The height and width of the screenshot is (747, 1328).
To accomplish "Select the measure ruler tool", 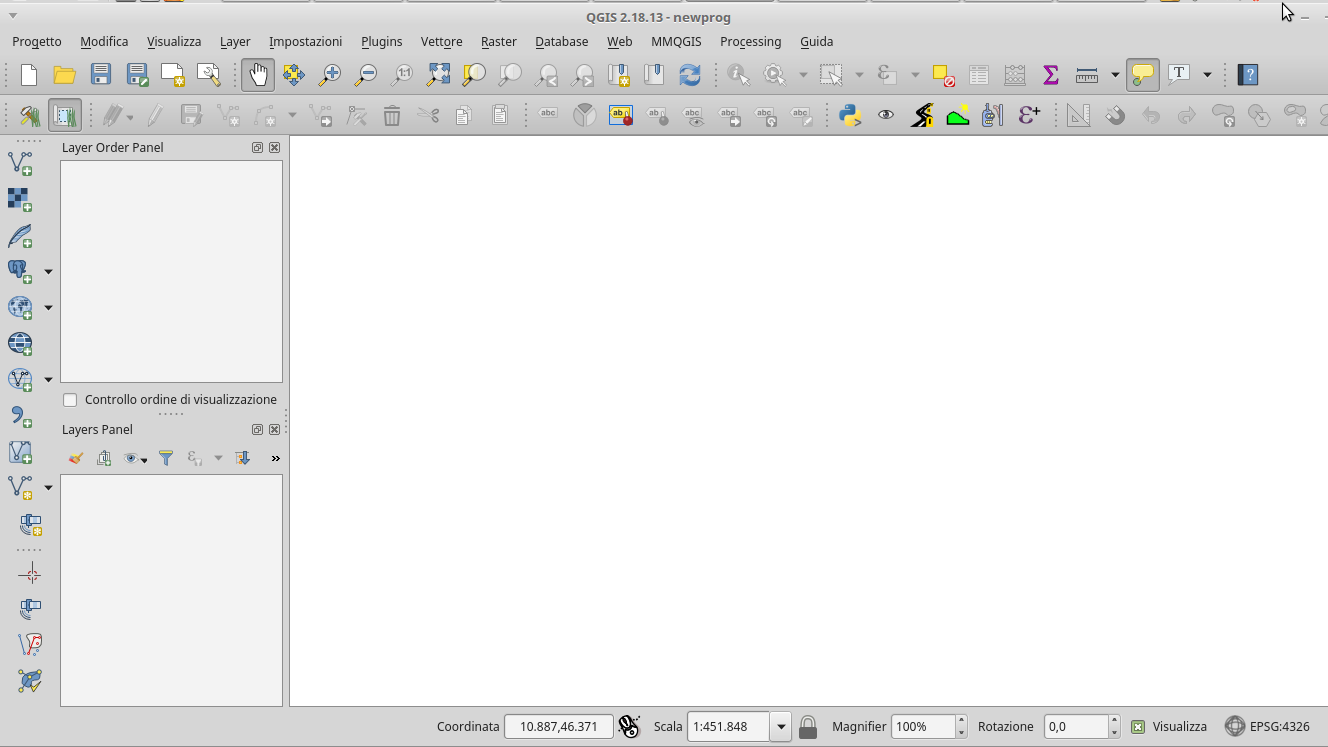I will 1087,75.
